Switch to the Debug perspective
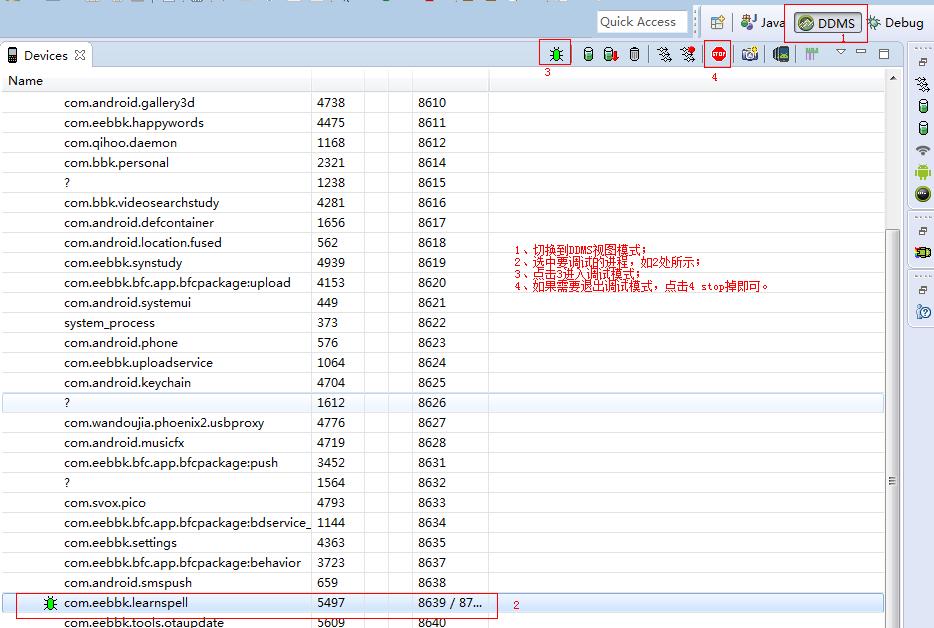 tap(895, 23)
